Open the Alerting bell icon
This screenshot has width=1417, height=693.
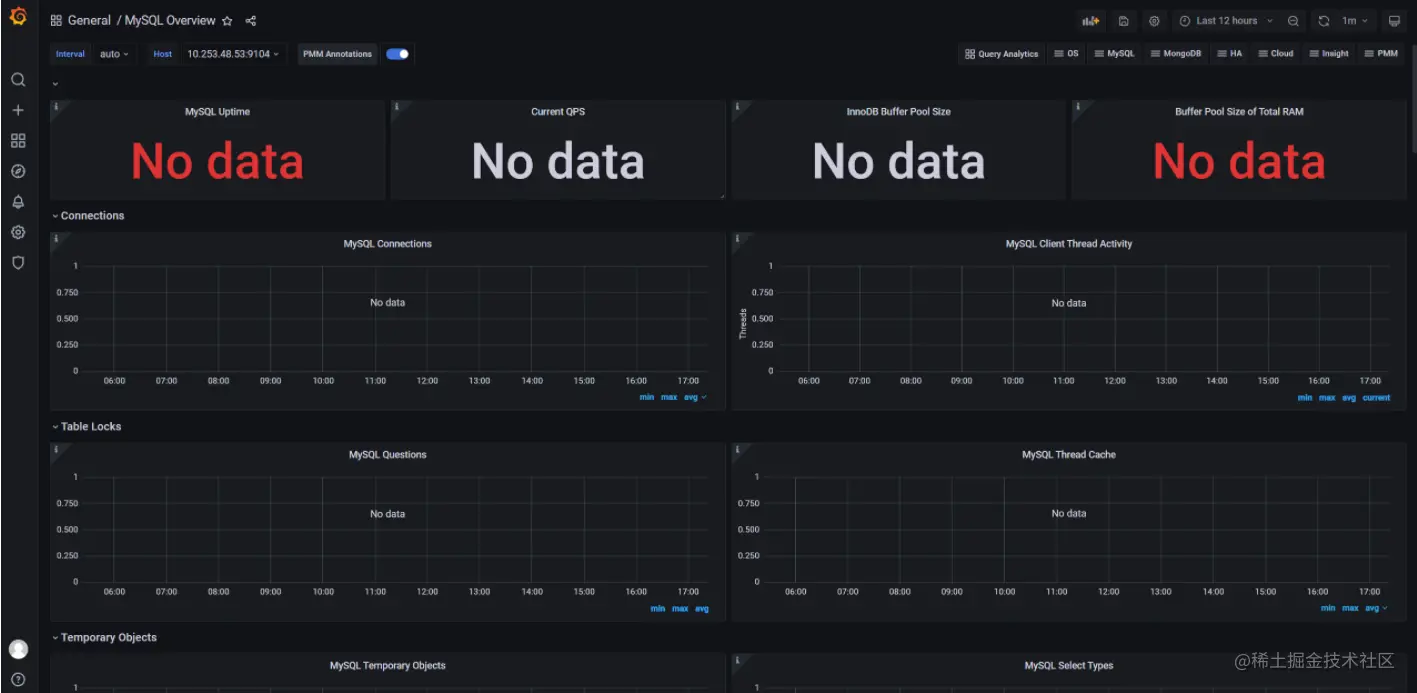(x=18, y=202)
